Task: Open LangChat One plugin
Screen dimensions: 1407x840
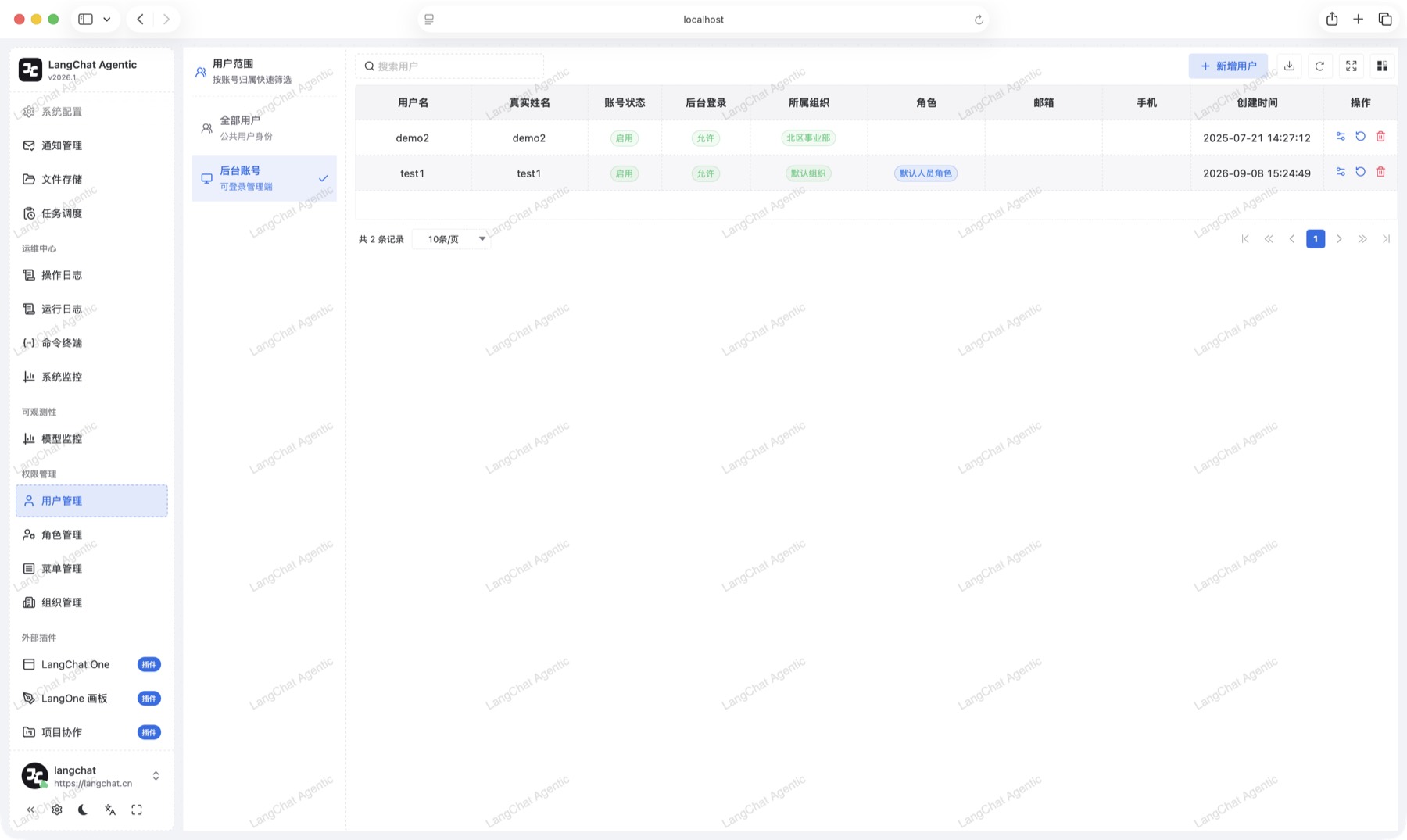Action: pyautogui.click(x=91, y=664)
